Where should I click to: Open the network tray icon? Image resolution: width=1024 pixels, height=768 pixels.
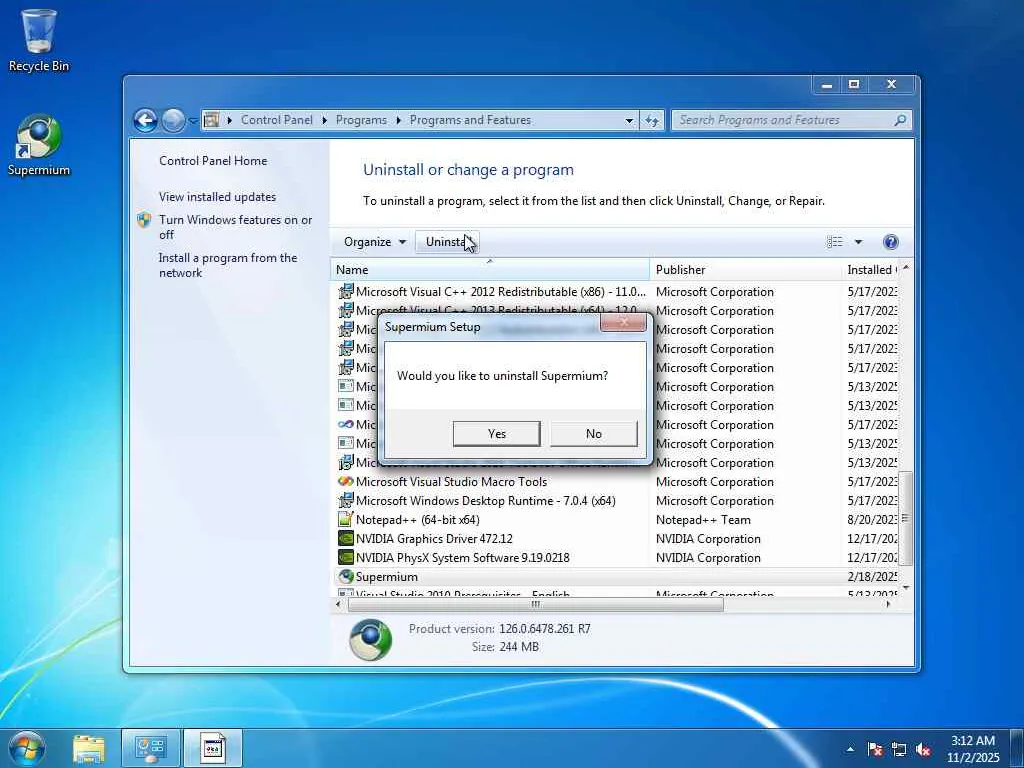[899, 750]
